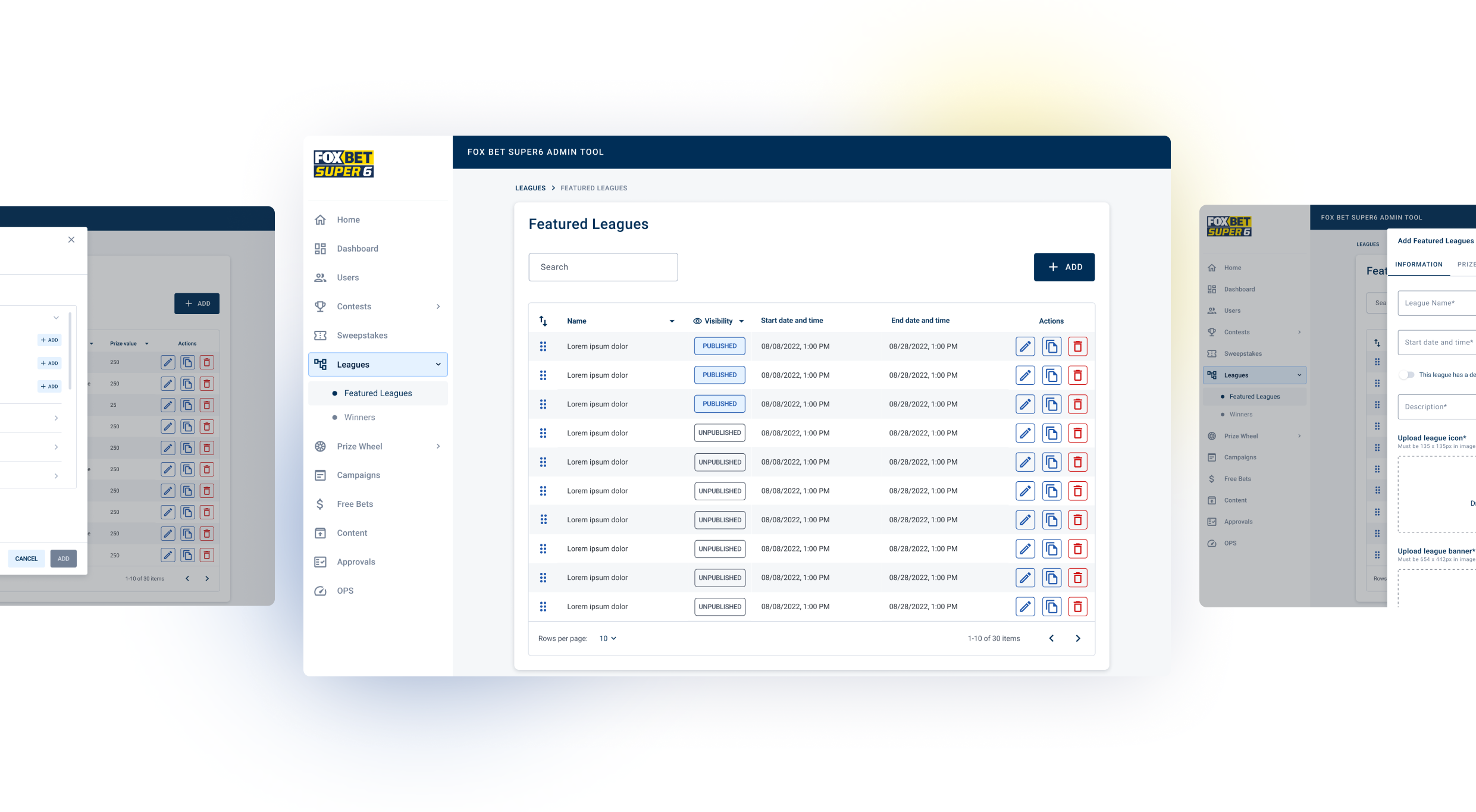In right window, expand the Contests chevron
The width and height of the screenshot is (1476, 812).
pos(1299,332)
